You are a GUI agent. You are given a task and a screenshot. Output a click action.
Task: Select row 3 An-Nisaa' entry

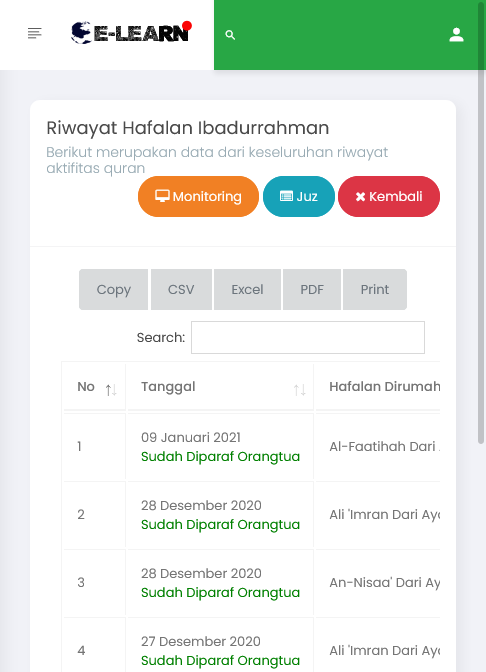[384, 582]
